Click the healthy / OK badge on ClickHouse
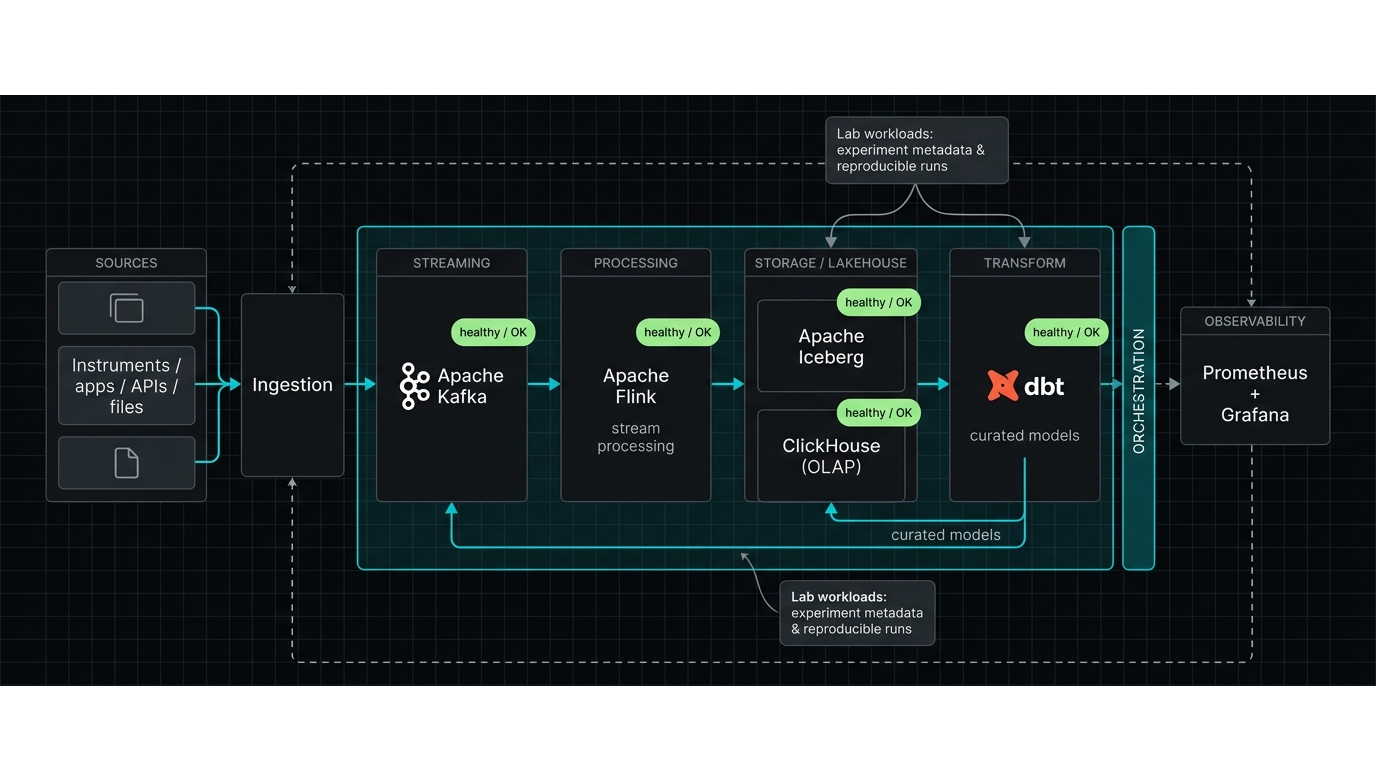Screen dimensions: 1376x768 [878, 412]
